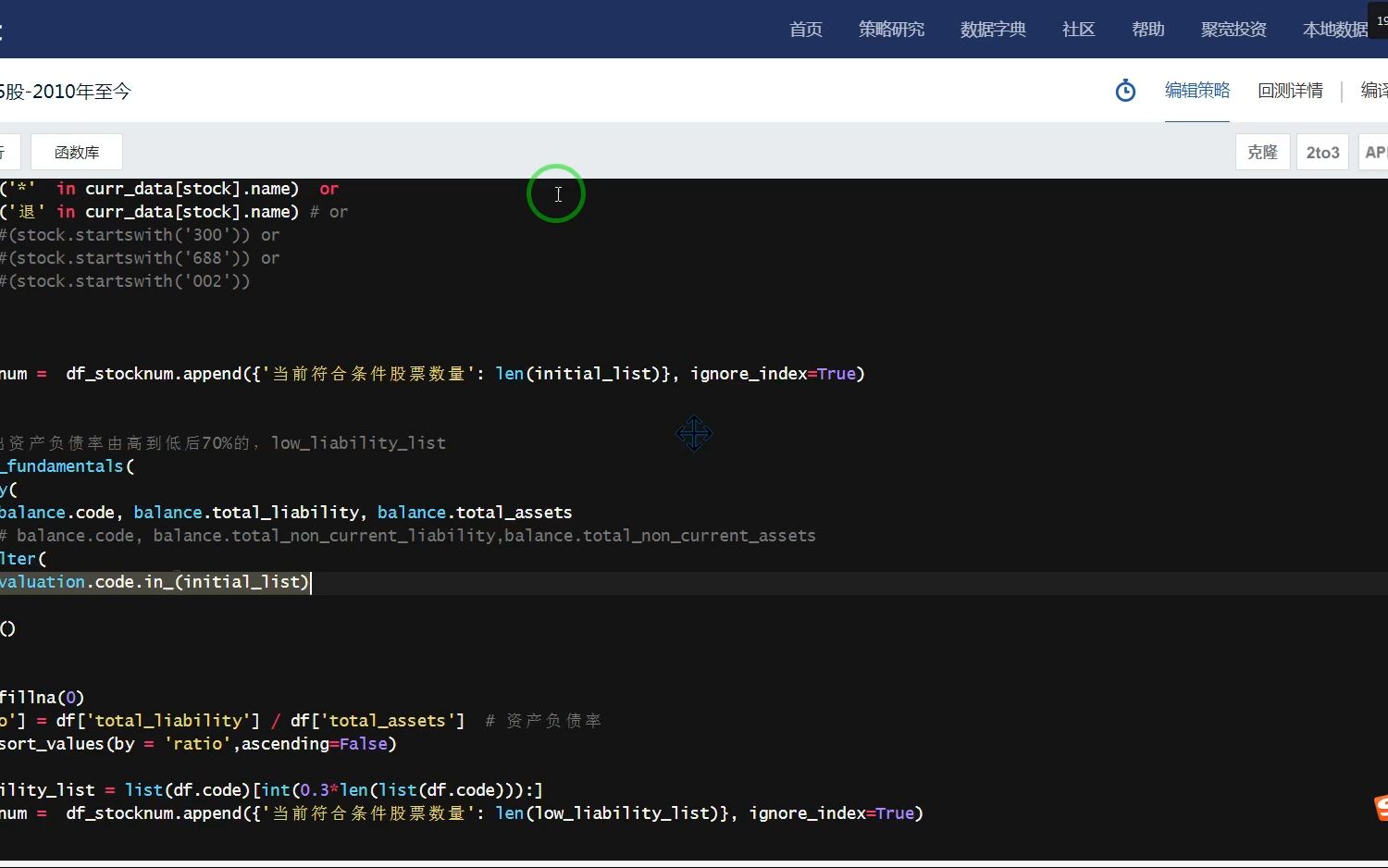Open 帮助 navigation item
Image resolution: width=1388 pixels, height=868 pixels.
coord(1148,30)
